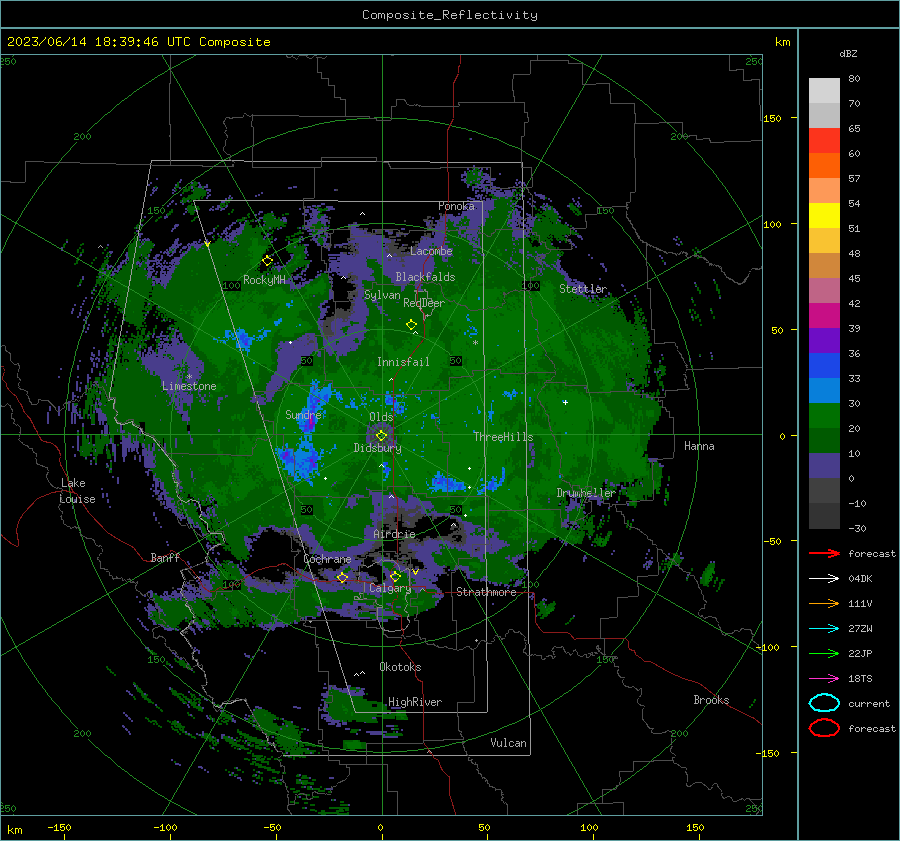
Task: Select the white 04DK arrow icon
Action: 824,578
